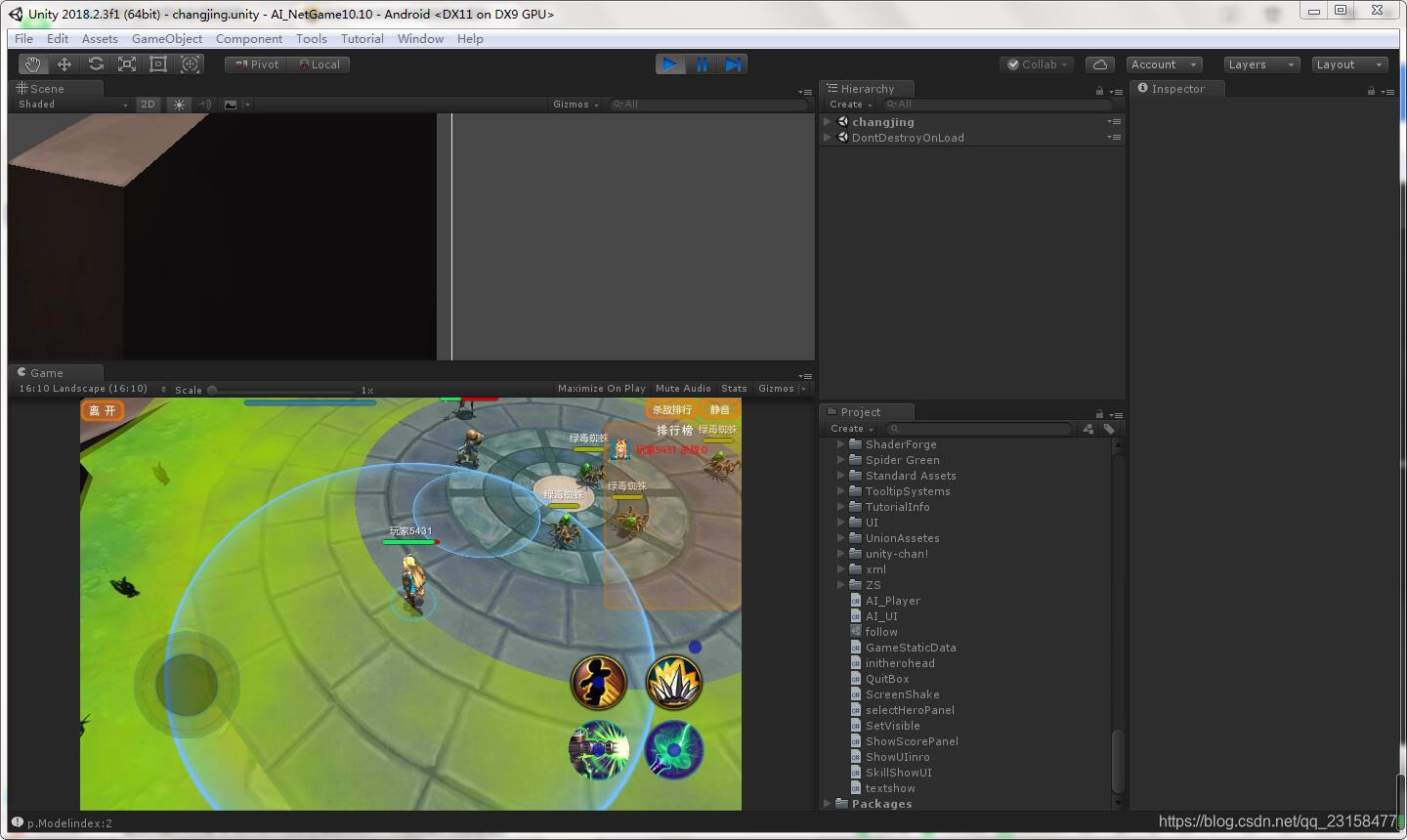Toggle Stats overlay in Game view

point(734,389)
